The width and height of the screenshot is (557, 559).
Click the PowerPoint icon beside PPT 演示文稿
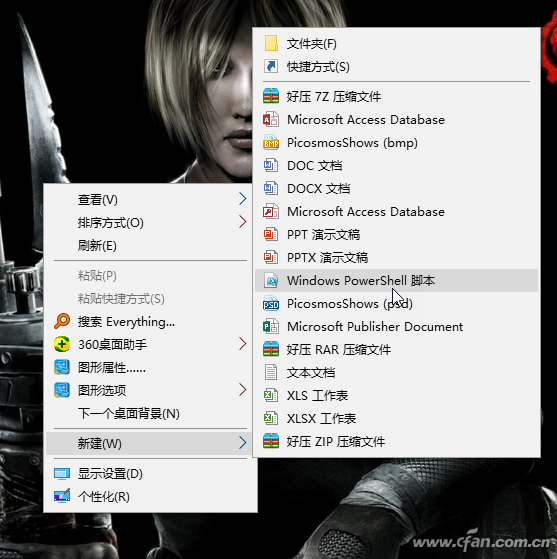point(271,234)
